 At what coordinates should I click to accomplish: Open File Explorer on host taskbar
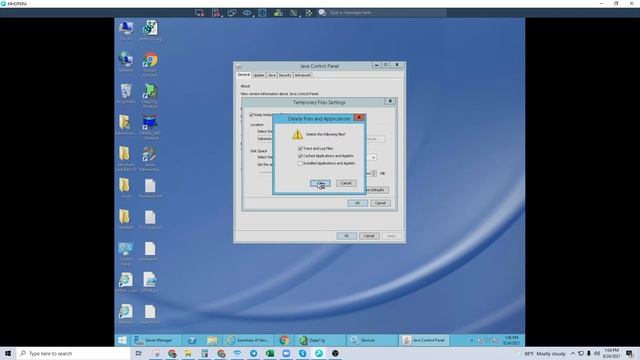[x=188, y=353]
